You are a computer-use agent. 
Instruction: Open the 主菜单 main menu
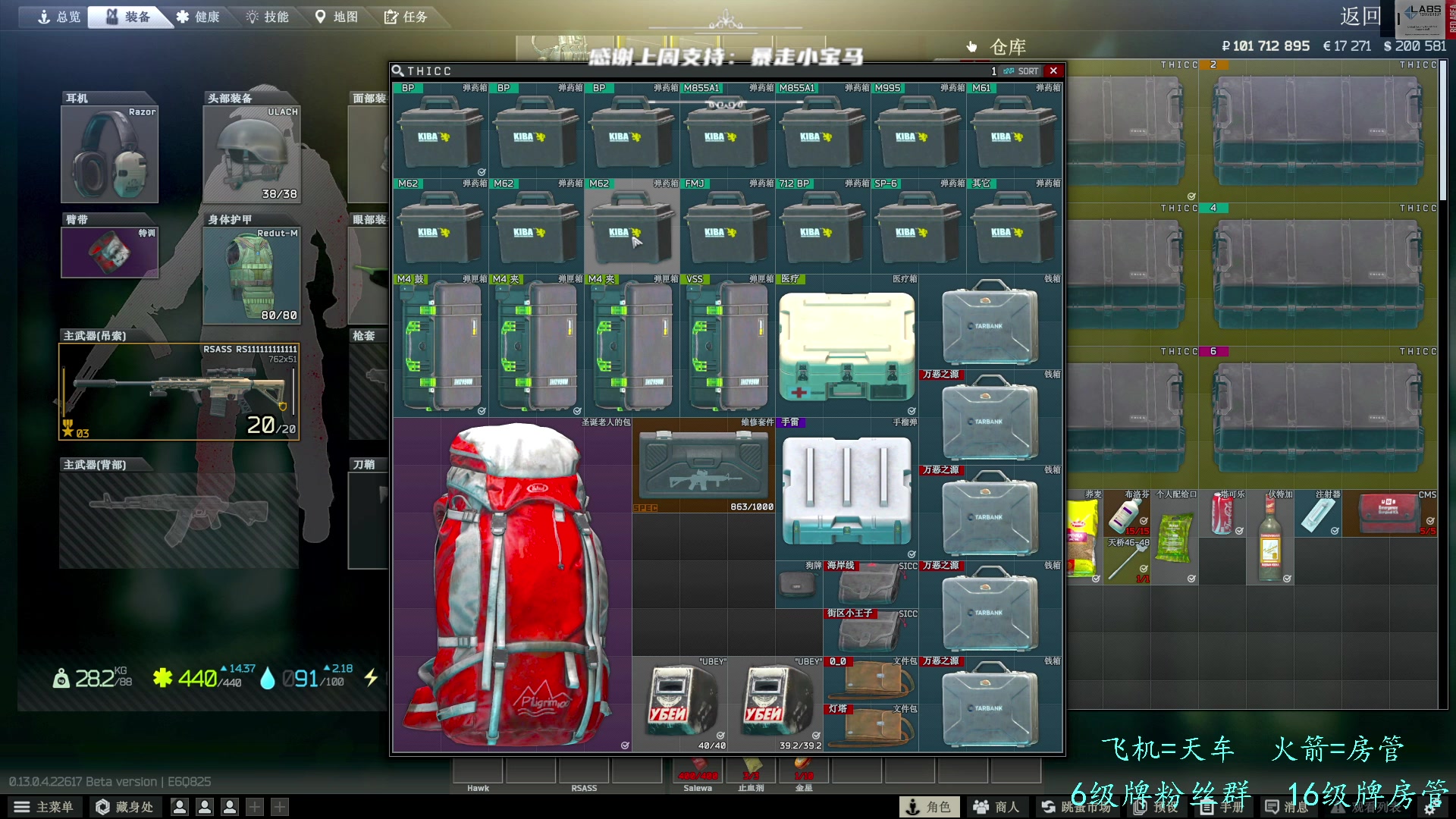[44, 807]
